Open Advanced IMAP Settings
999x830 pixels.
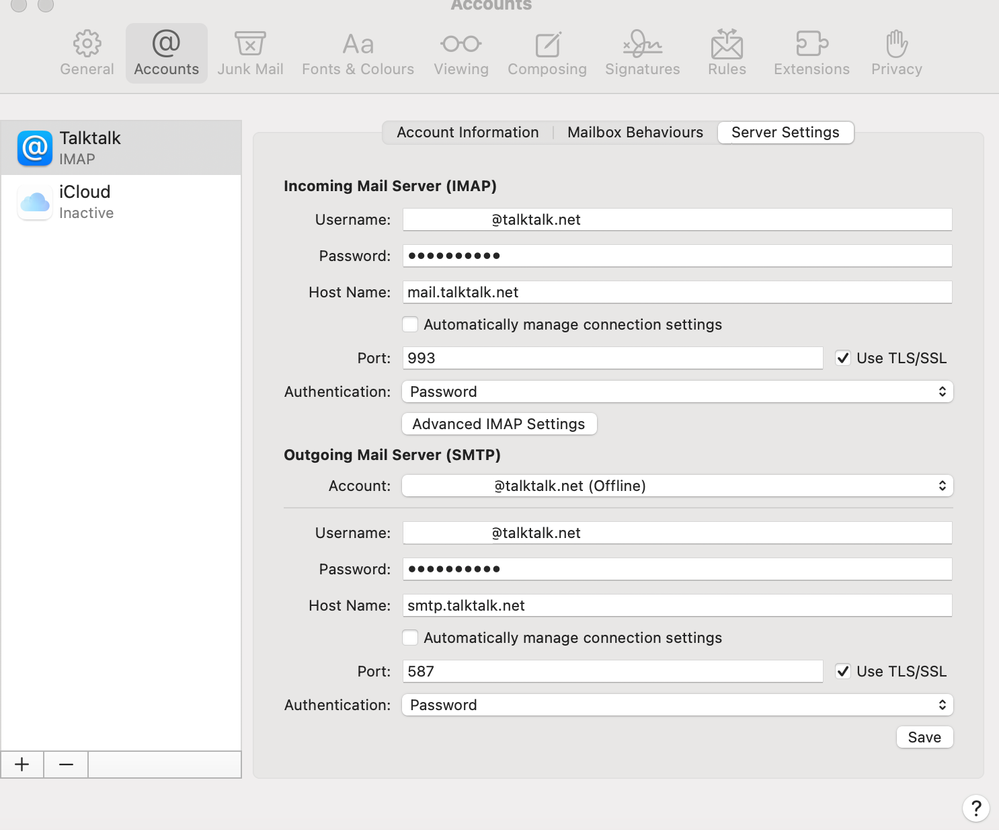click(x=498, y=423)
